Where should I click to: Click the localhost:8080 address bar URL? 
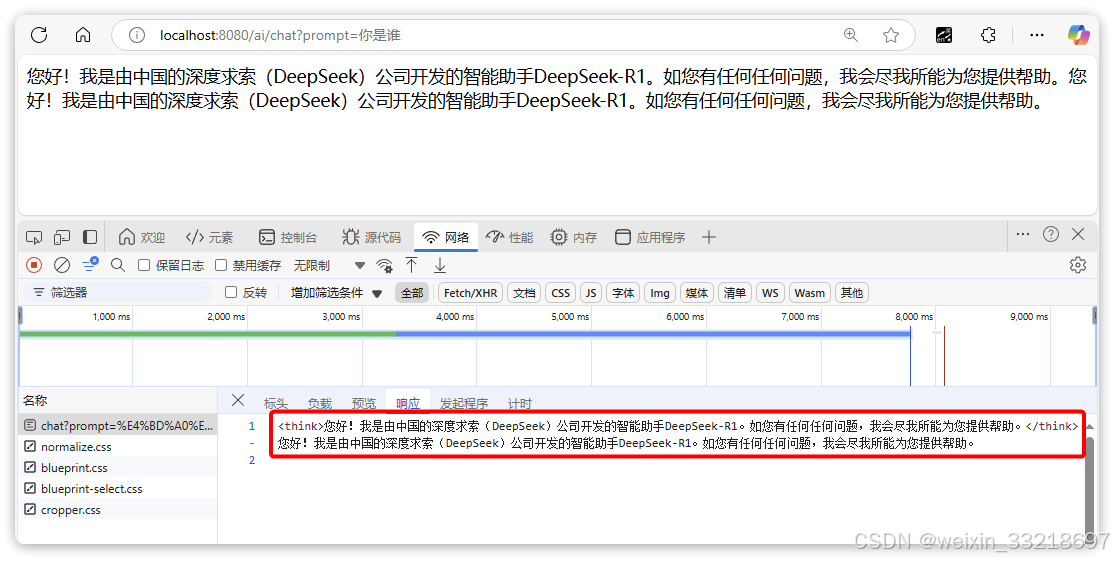[x=280, y=35]
